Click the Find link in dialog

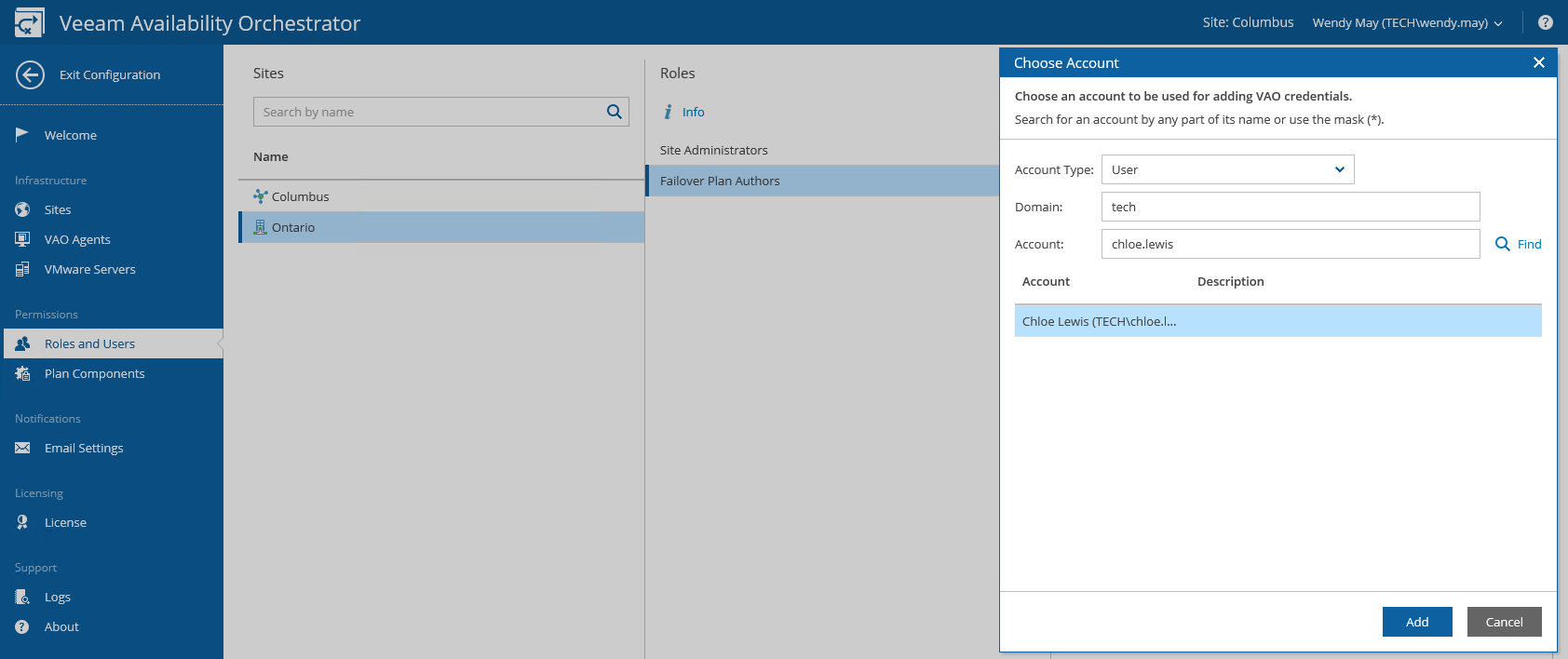1530,244
